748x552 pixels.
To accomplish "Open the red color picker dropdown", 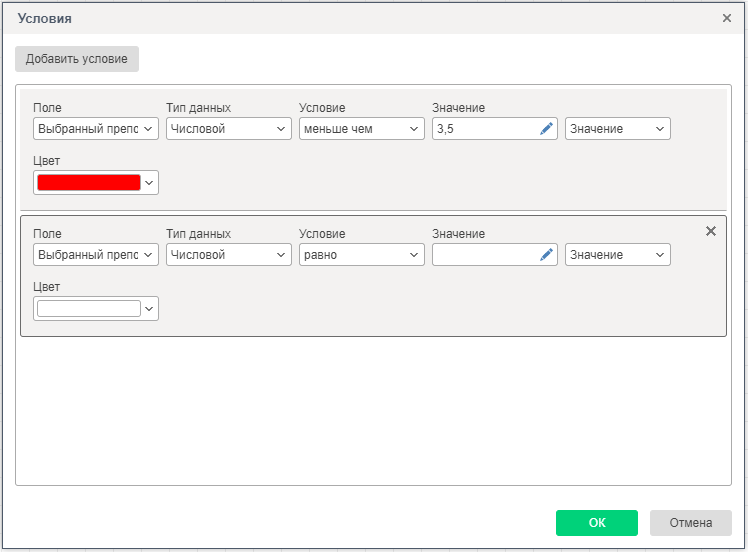I will (x=96, y=183).
